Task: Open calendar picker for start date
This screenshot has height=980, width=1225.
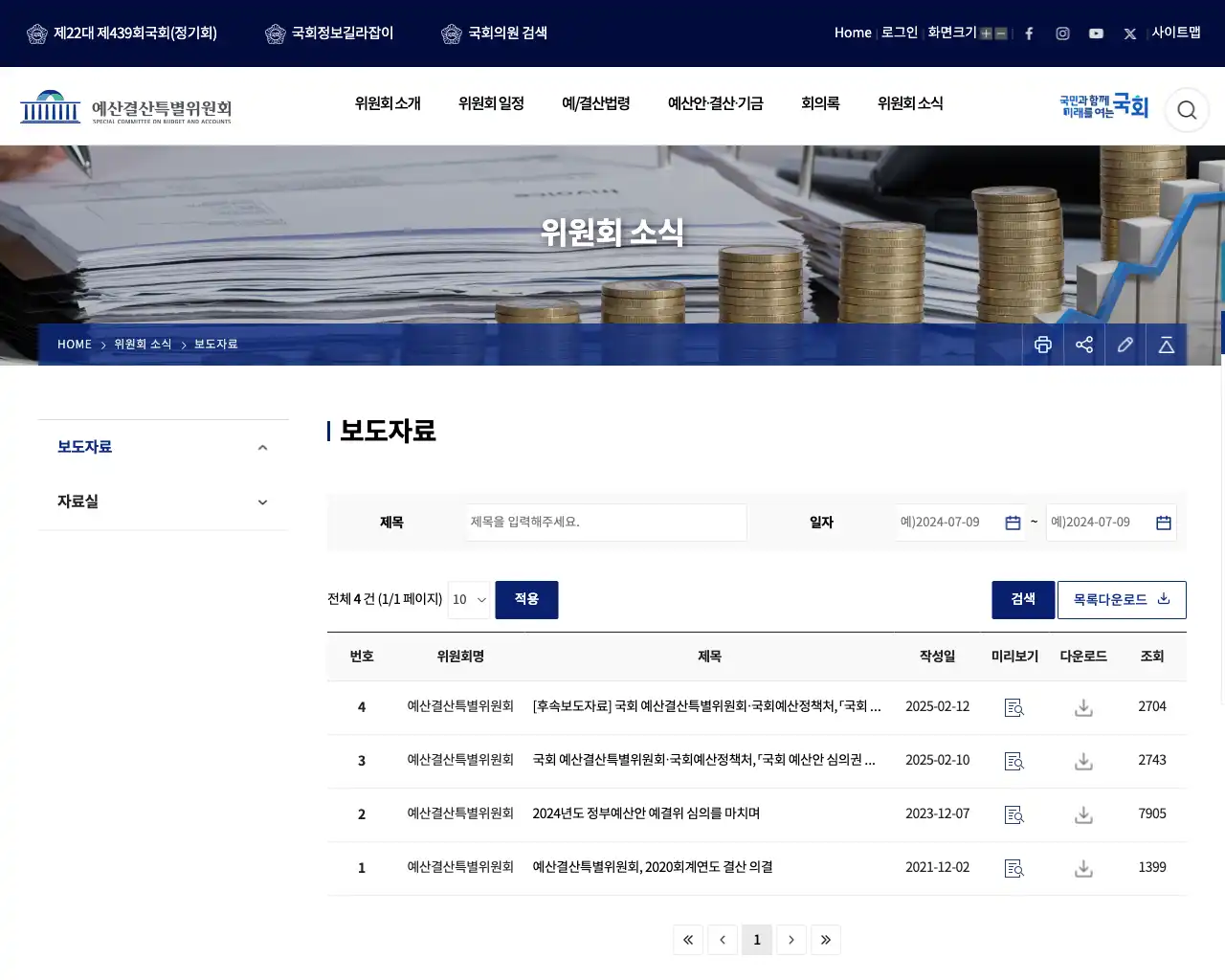Action: pyautogui.click(x=1013, y=523)
